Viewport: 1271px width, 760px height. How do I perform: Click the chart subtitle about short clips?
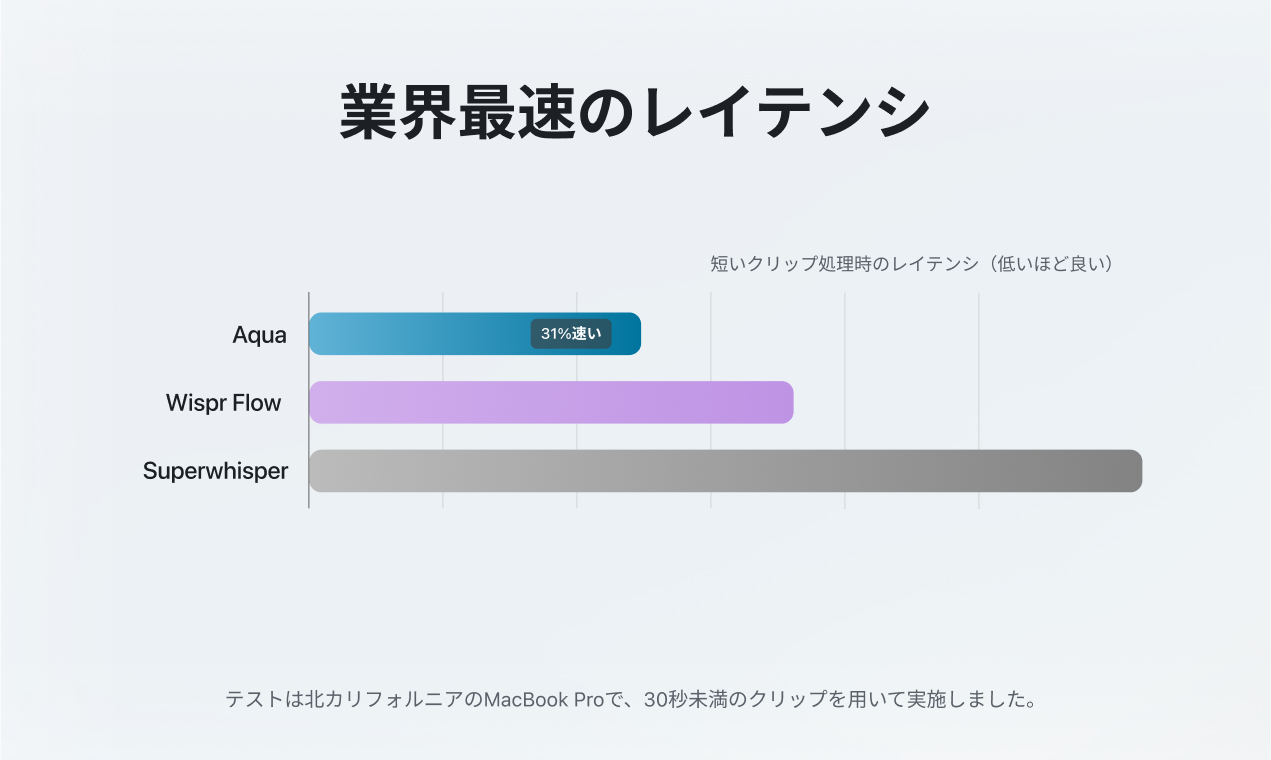pos(840,264)
